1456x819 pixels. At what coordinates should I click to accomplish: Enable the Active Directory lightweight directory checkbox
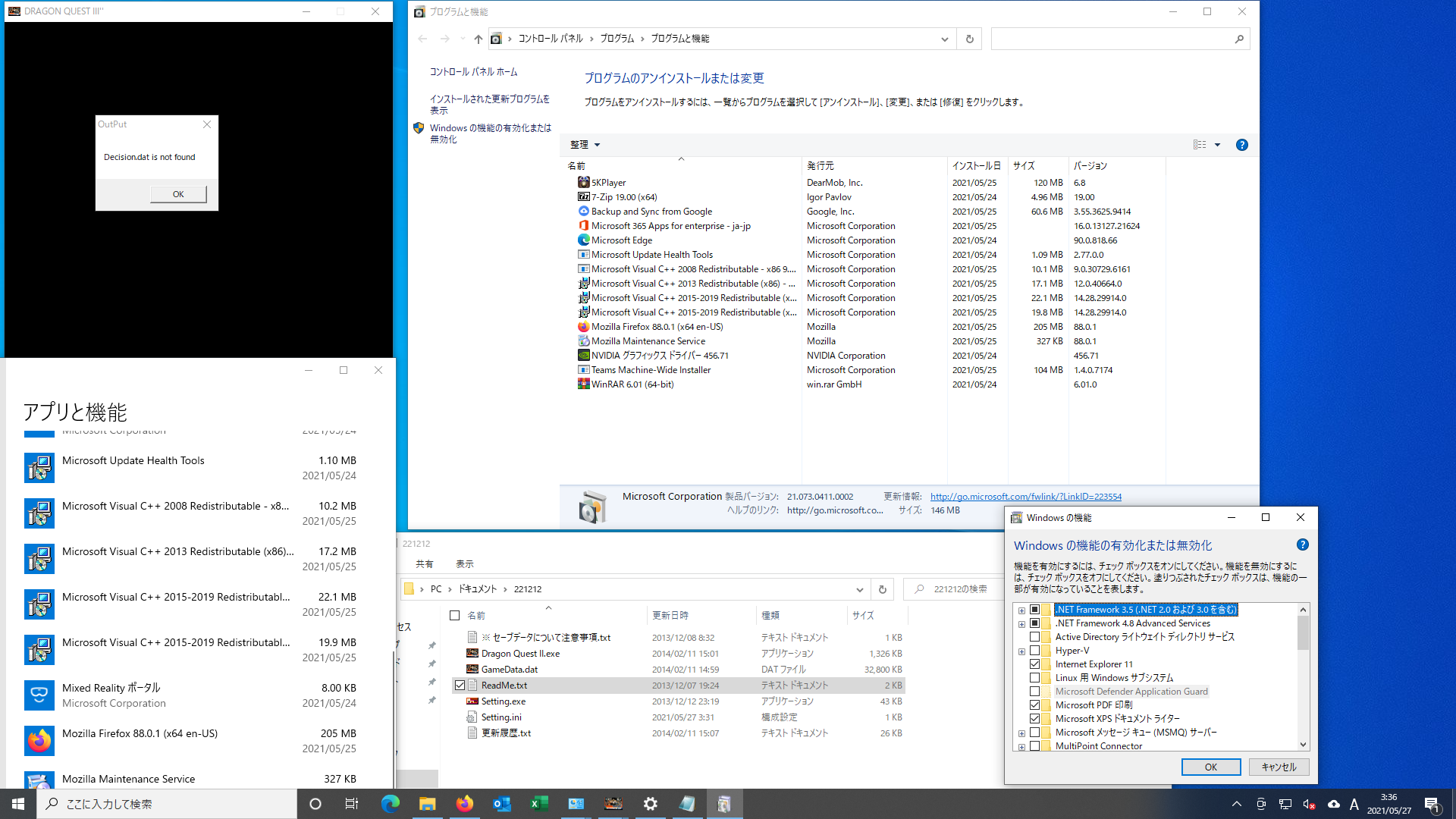[x=1034, y=637]
